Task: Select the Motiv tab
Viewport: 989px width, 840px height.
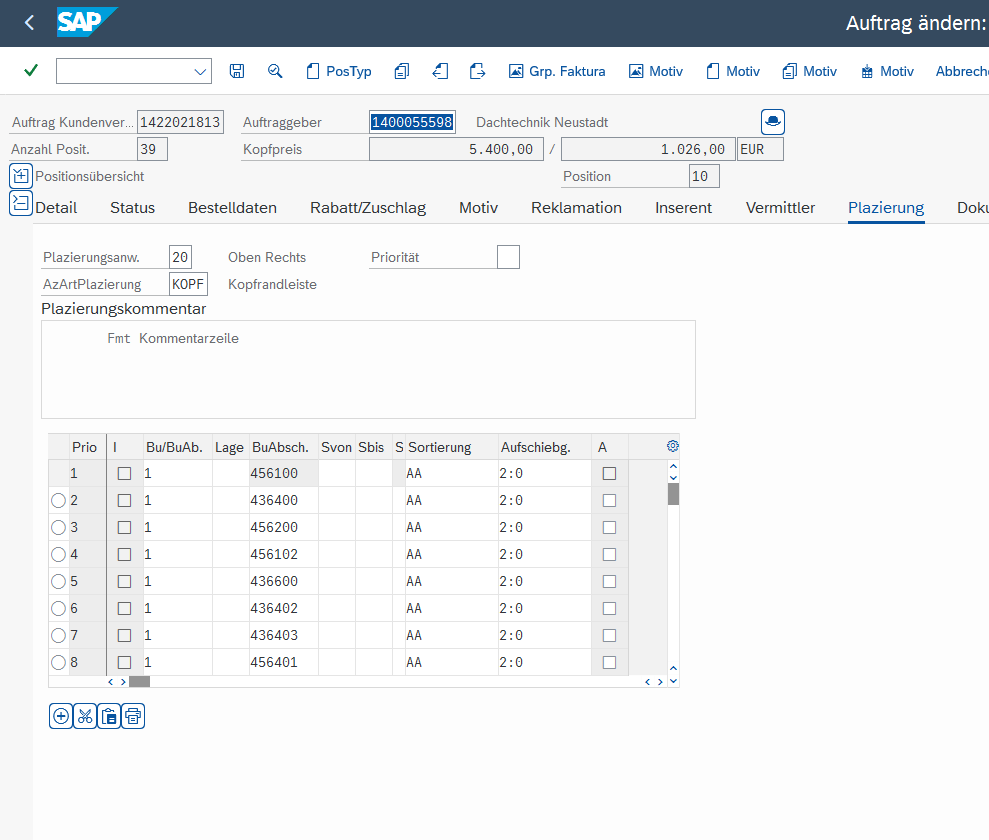Action: 478,207
